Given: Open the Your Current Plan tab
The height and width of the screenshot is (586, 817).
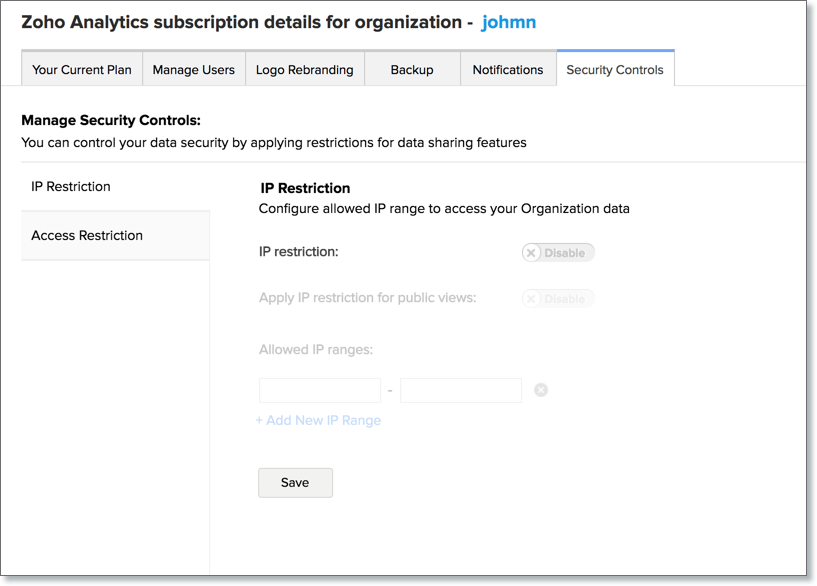Looking at the screenshot, I should (x=82, y=70).
